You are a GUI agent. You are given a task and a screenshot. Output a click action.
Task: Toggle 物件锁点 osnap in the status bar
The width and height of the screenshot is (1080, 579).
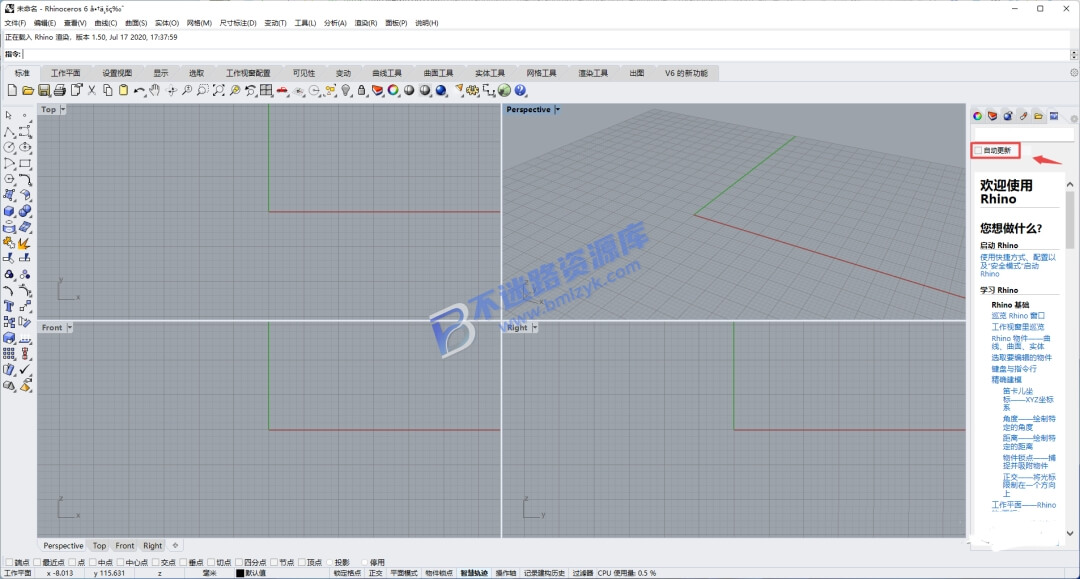point(439,573)
